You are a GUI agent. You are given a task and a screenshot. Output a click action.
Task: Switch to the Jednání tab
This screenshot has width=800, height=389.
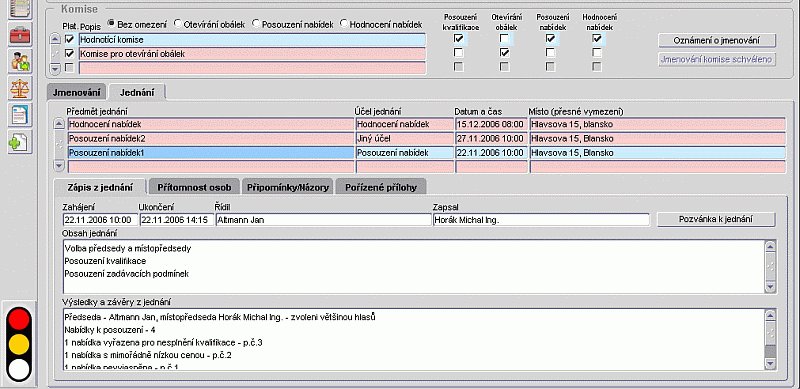(136, 92)
